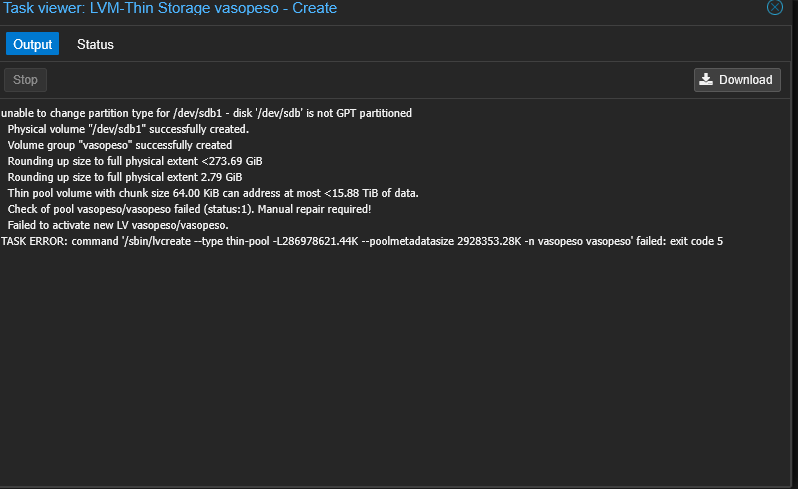
Task: Click the log line mentioning 2.79 GiB
Action: (125, 177)
